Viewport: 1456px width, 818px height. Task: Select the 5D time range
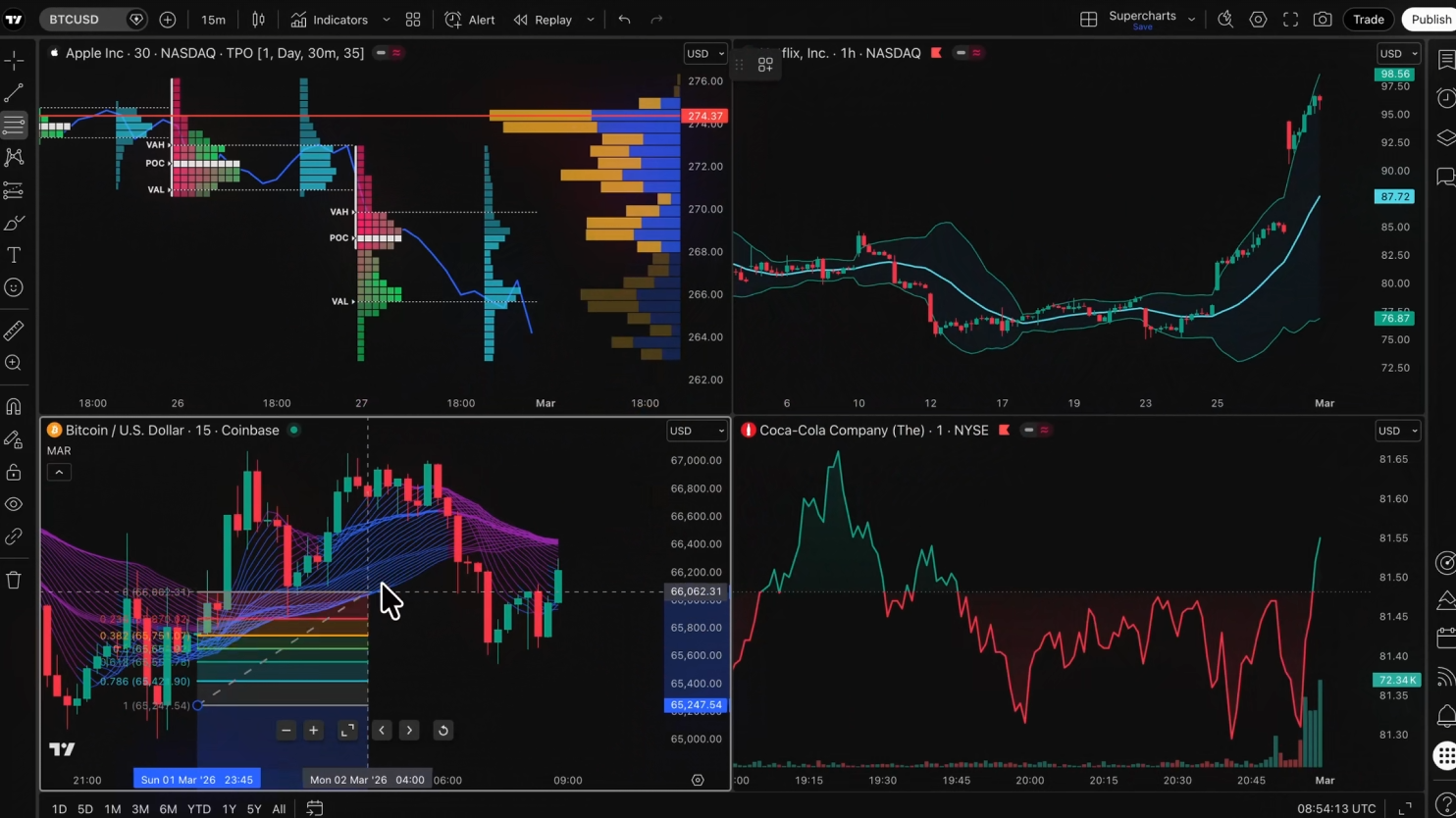click(x=85, y=809)
